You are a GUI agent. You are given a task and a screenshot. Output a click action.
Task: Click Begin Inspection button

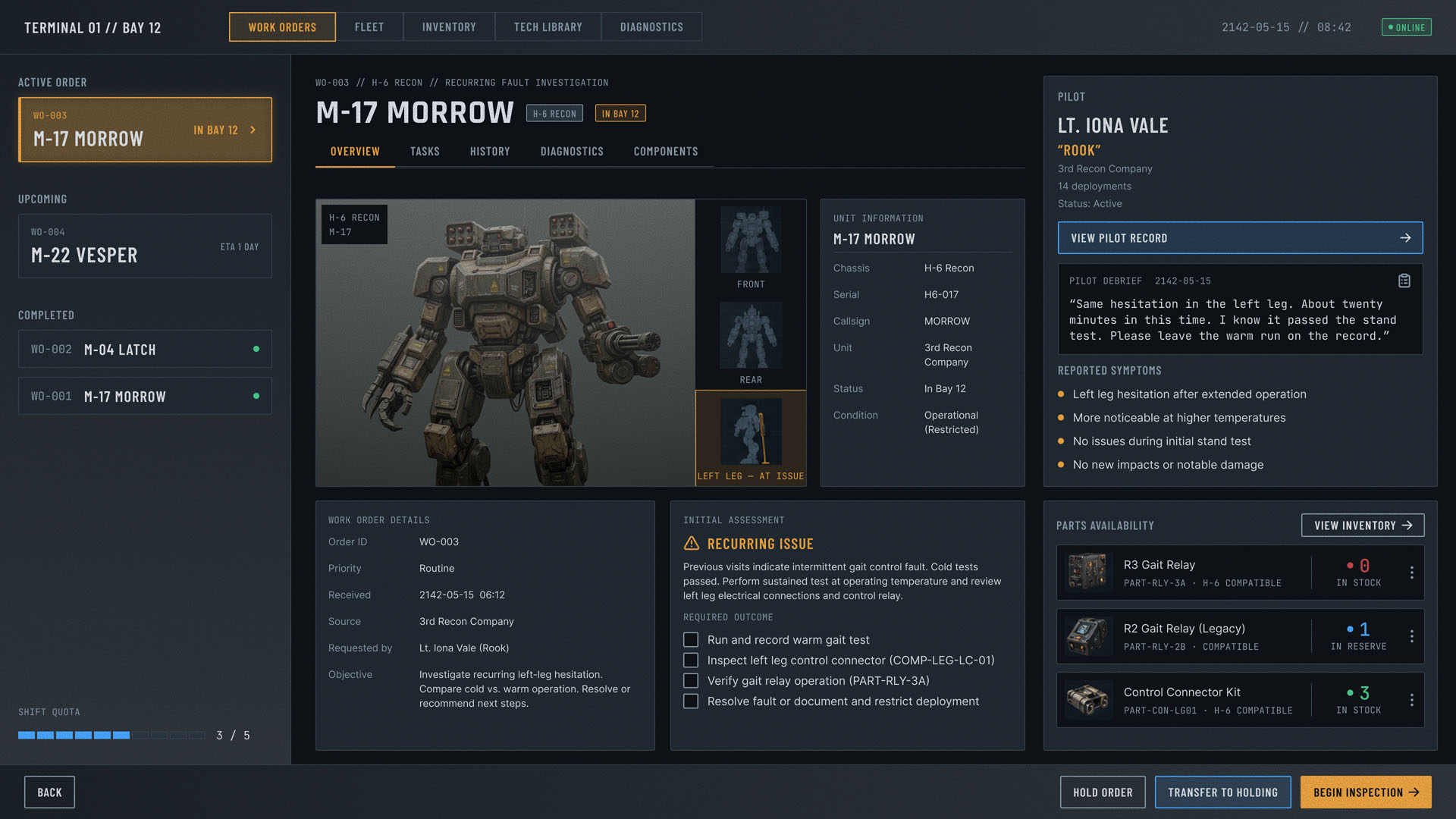(1366, 792)
